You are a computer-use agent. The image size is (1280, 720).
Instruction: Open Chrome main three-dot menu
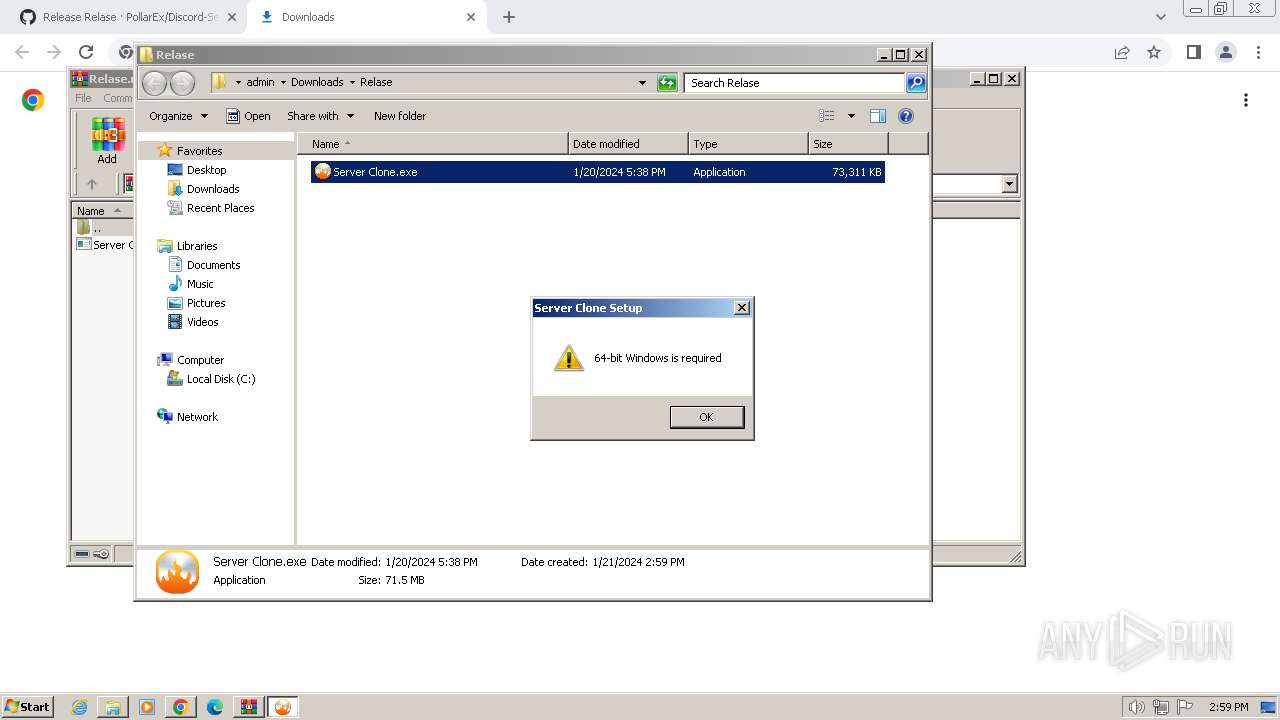(1259, 52)
